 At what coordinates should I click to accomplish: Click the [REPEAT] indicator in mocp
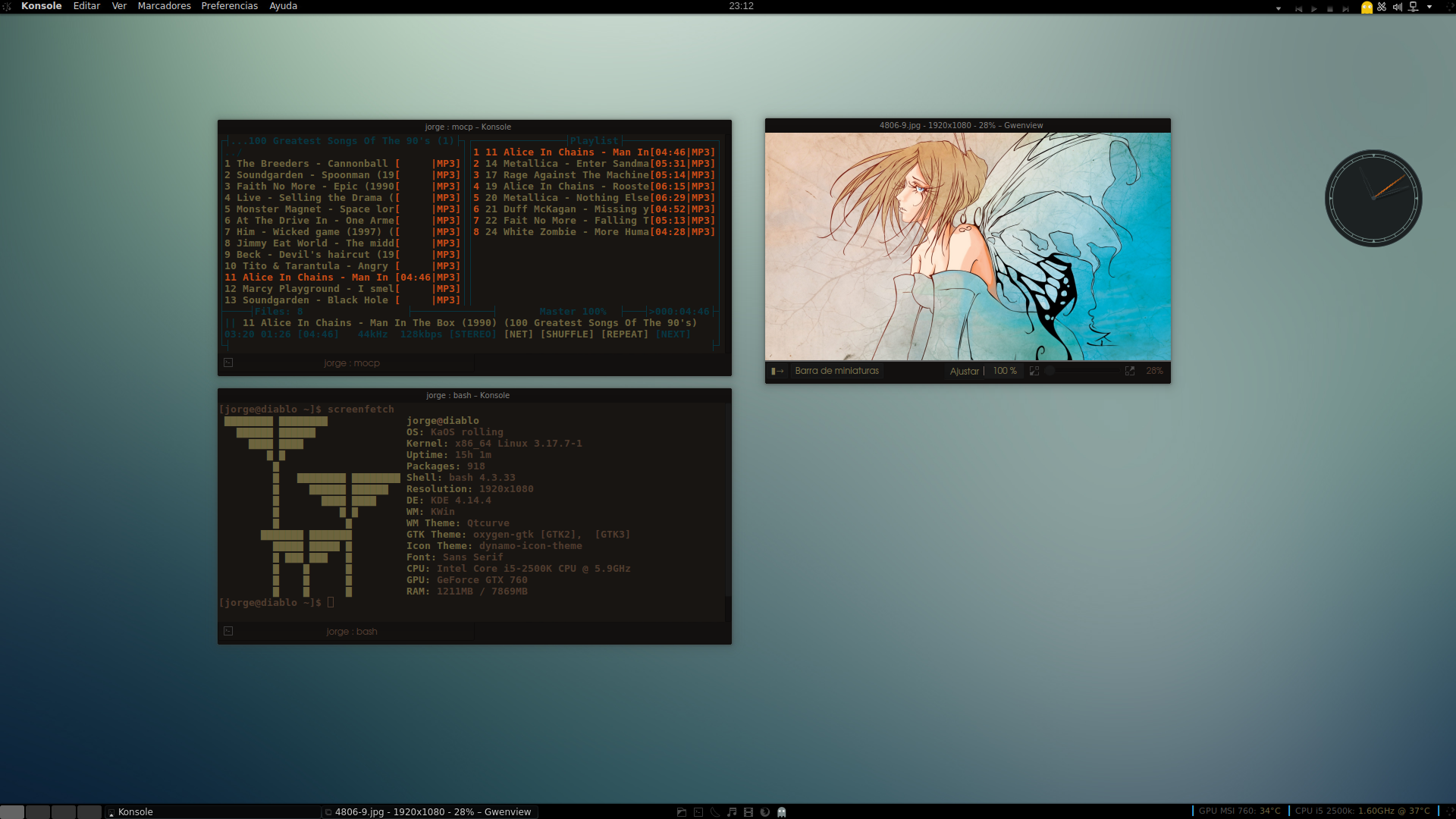[x=625, y=334]
